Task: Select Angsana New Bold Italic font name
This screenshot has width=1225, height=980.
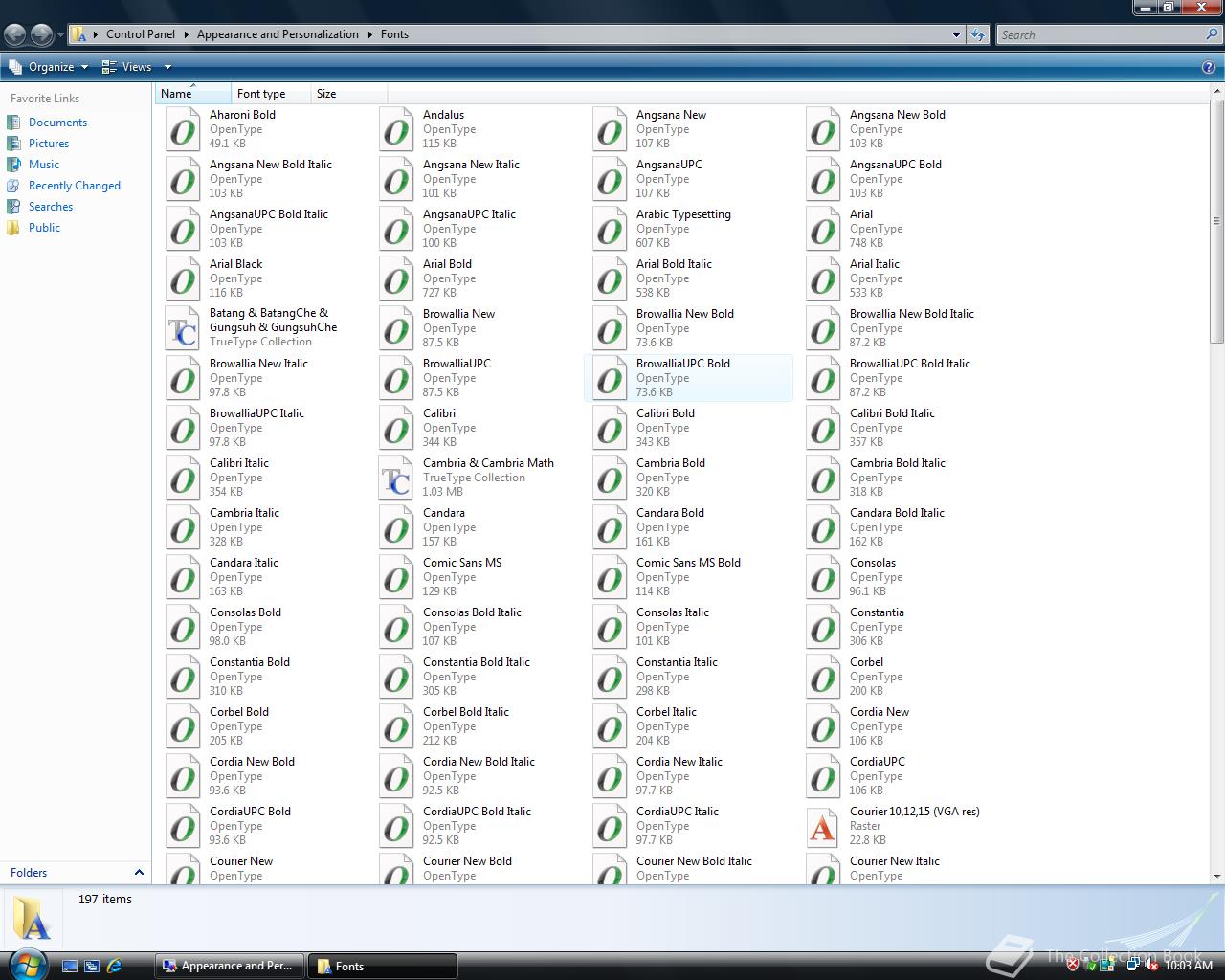Action: point(271,165)
